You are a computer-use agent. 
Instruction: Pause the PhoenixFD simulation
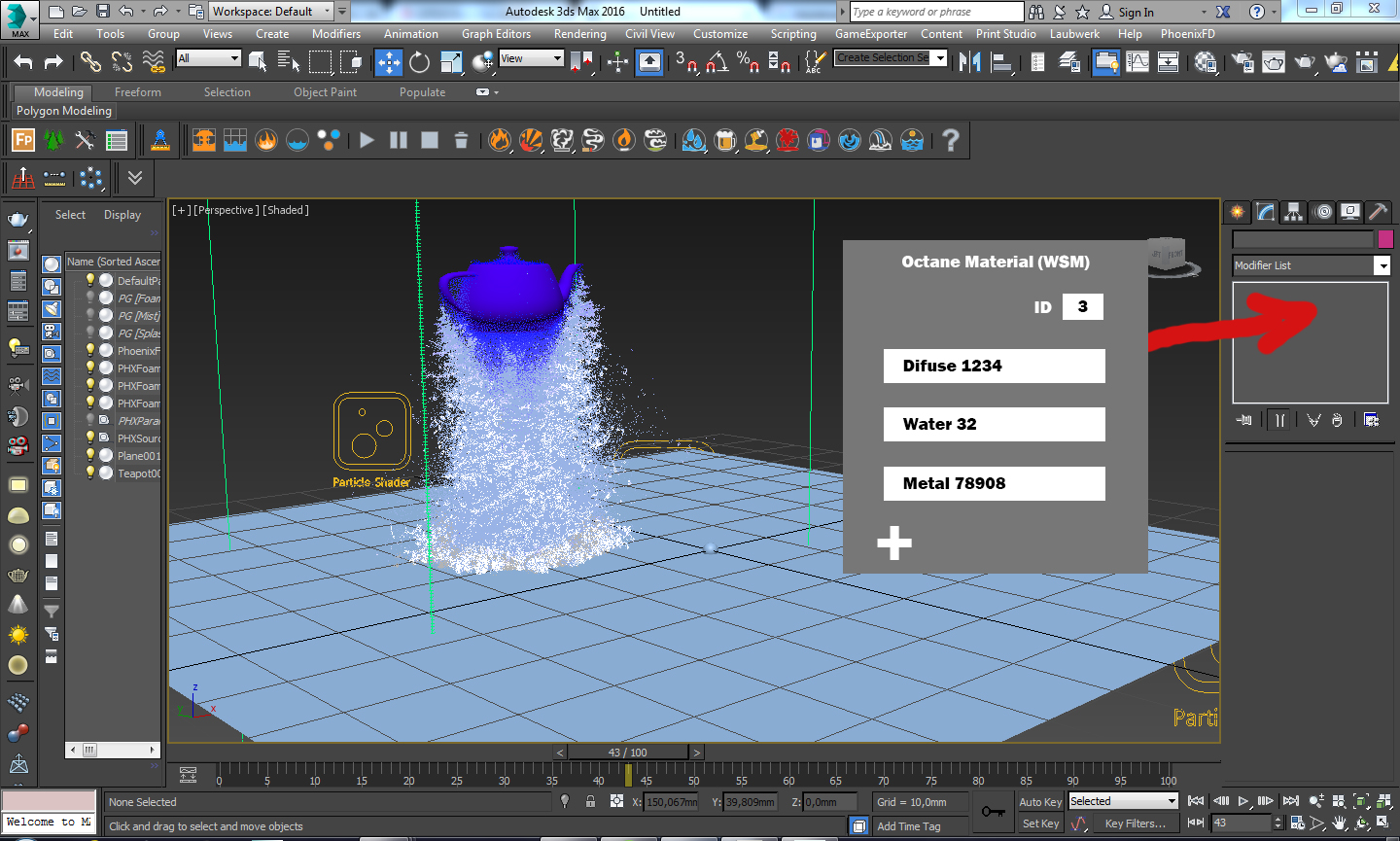click(x=399, y=140)
